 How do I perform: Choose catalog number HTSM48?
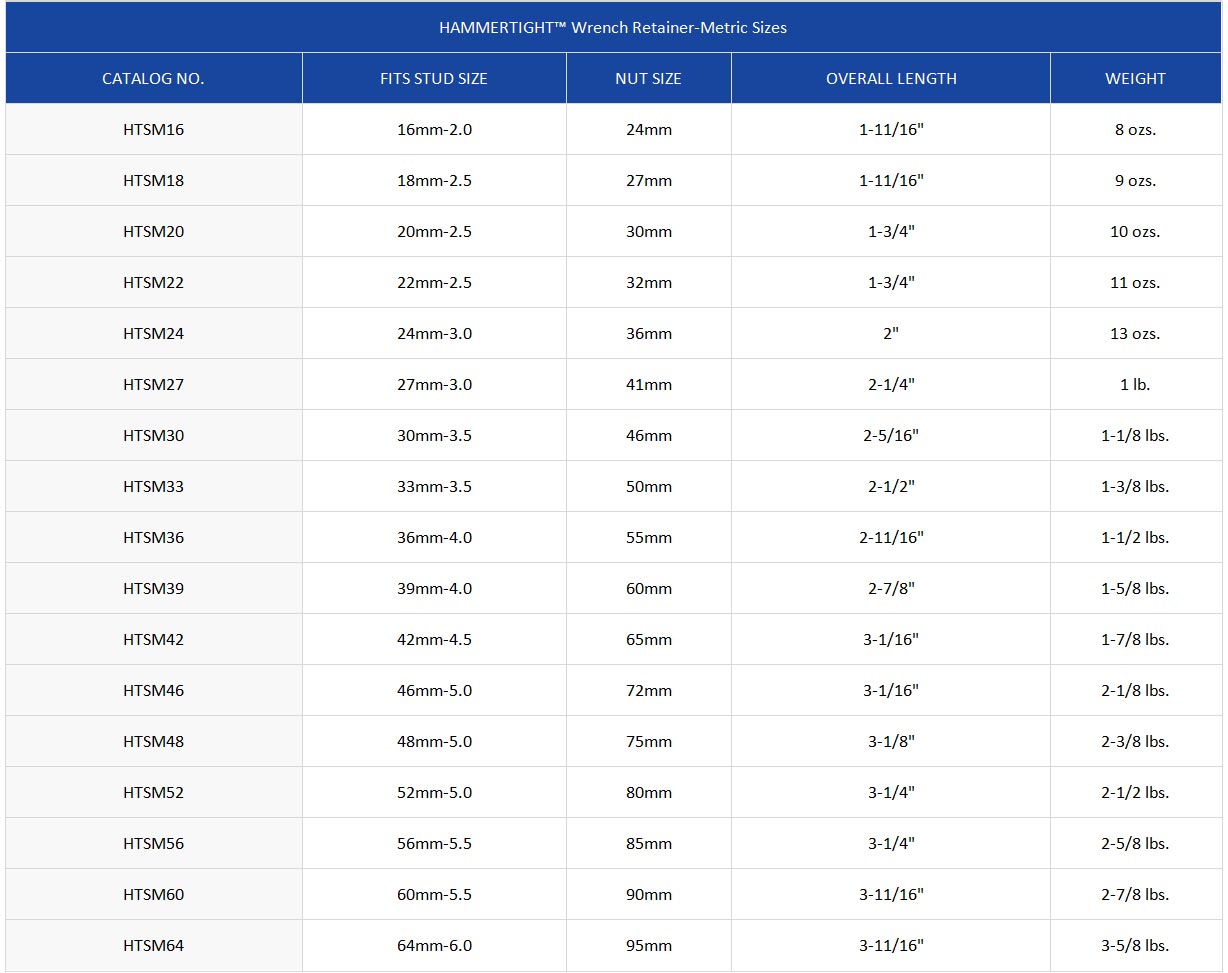coord(154,742)
